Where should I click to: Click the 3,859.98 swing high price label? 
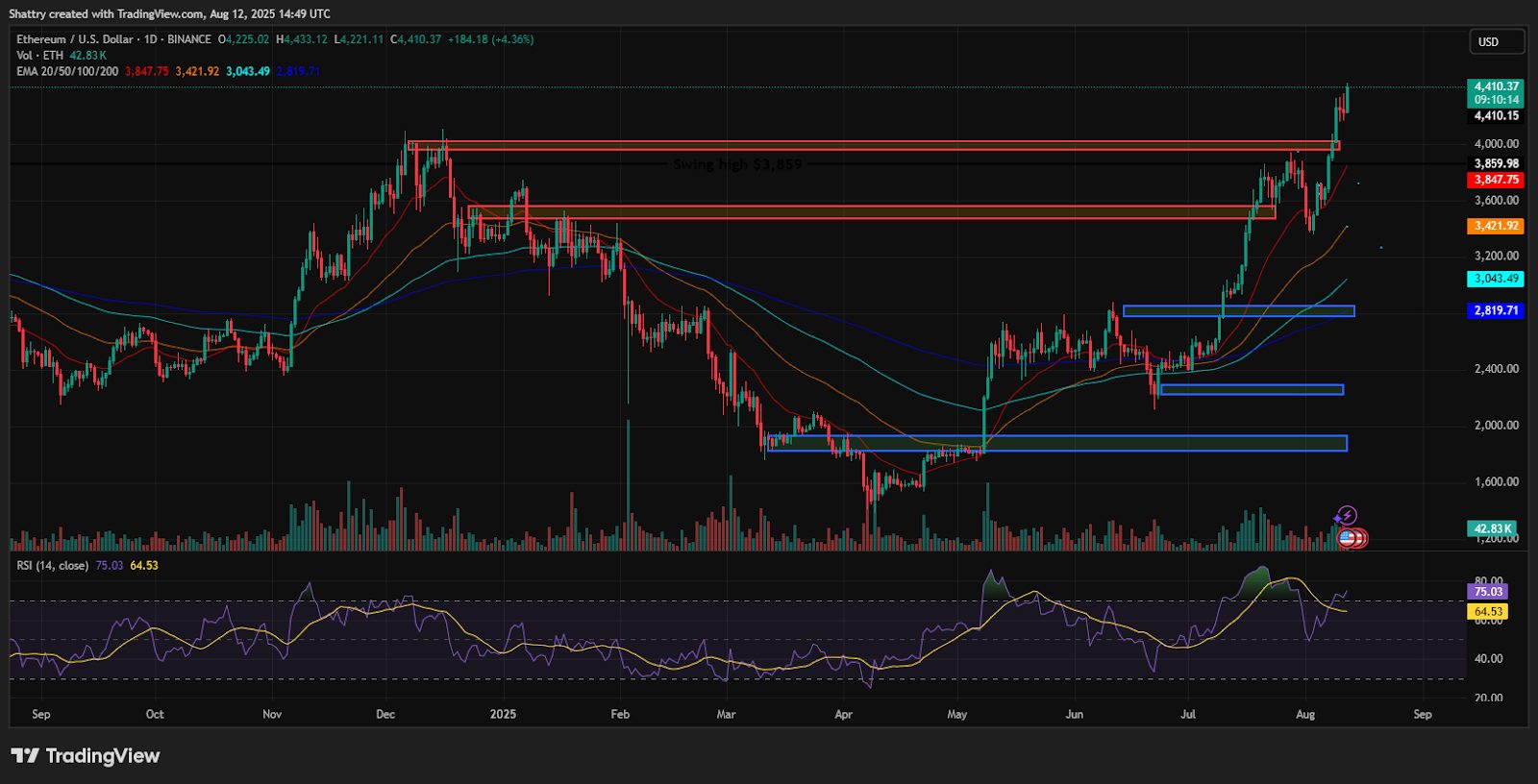pyautogui.click(x=1497, y=164)
